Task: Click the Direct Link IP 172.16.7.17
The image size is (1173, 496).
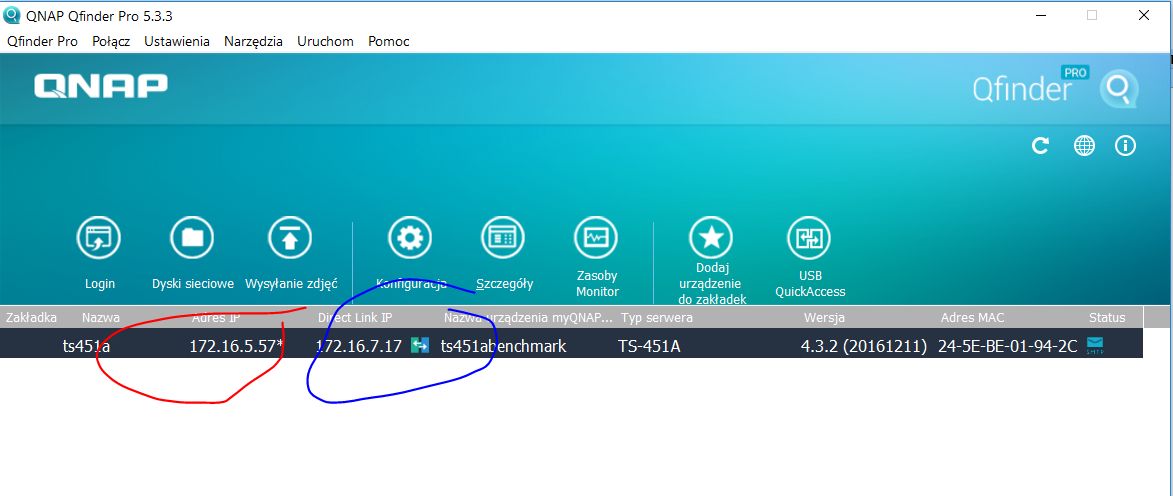Action: (x=358, y=346)
